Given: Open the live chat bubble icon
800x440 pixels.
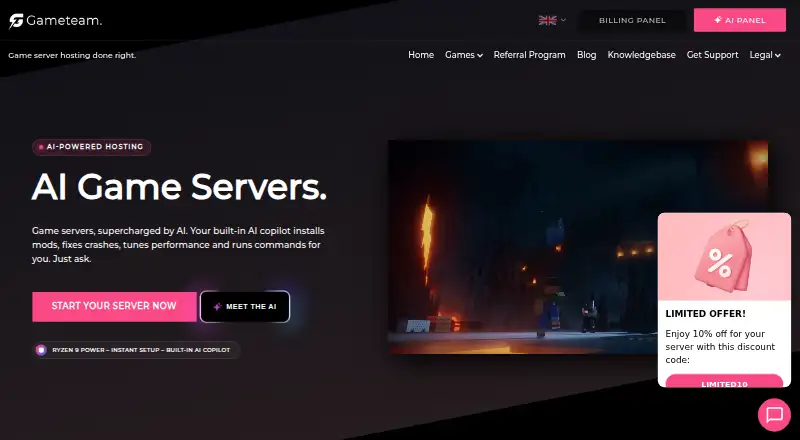Looking at the screenshot, I should (x=774, y=414).
